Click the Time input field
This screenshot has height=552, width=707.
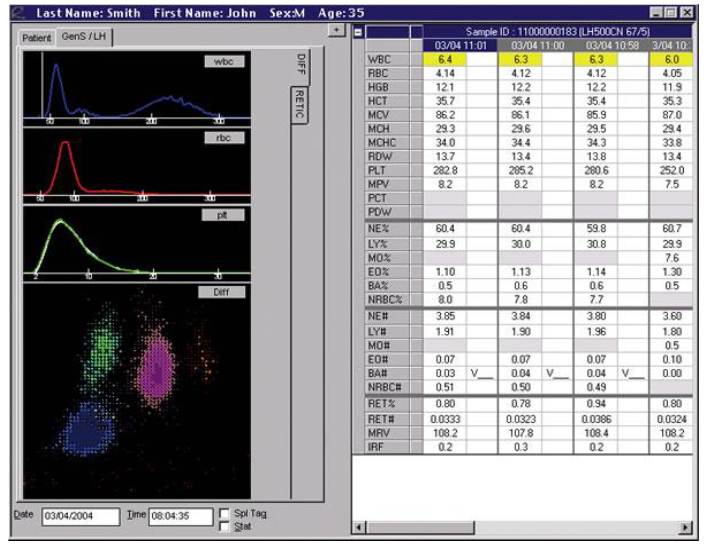(x=179, y=516)
